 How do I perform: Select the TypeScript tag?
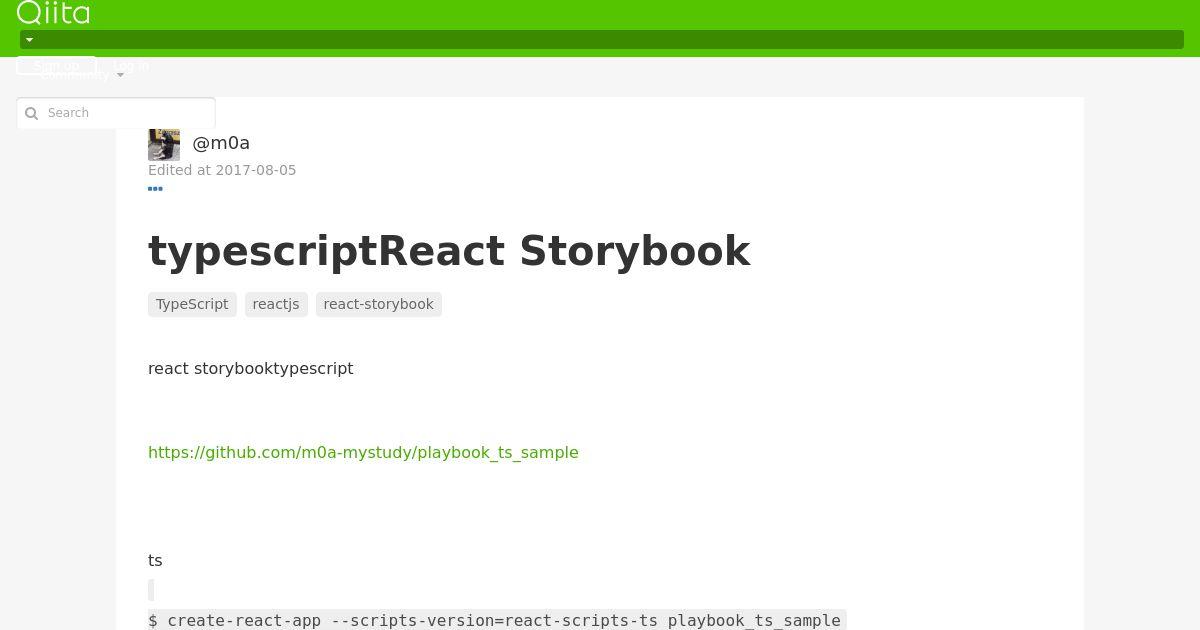pyautogui.click(x=192, y=304)
